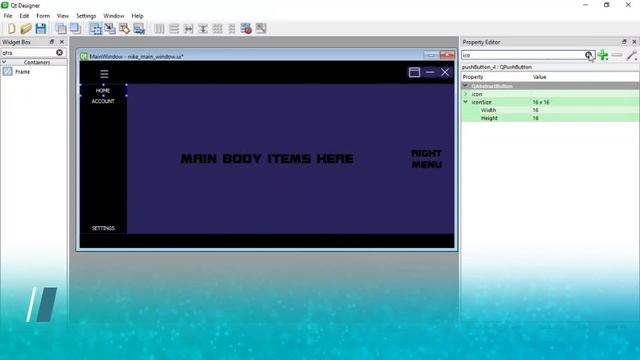Click the Bring to Front toolbar icon
Screen dimensions: 640x360
click(75, 29)
